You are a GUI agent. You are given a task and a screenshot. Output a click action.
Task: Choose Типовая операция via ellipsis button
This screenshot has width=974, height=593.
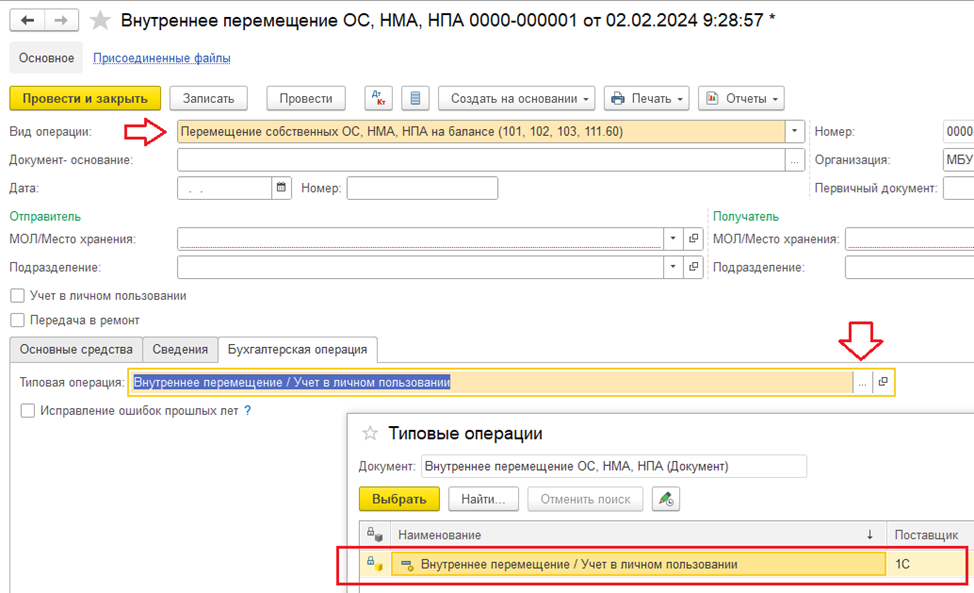coord(862,382)
